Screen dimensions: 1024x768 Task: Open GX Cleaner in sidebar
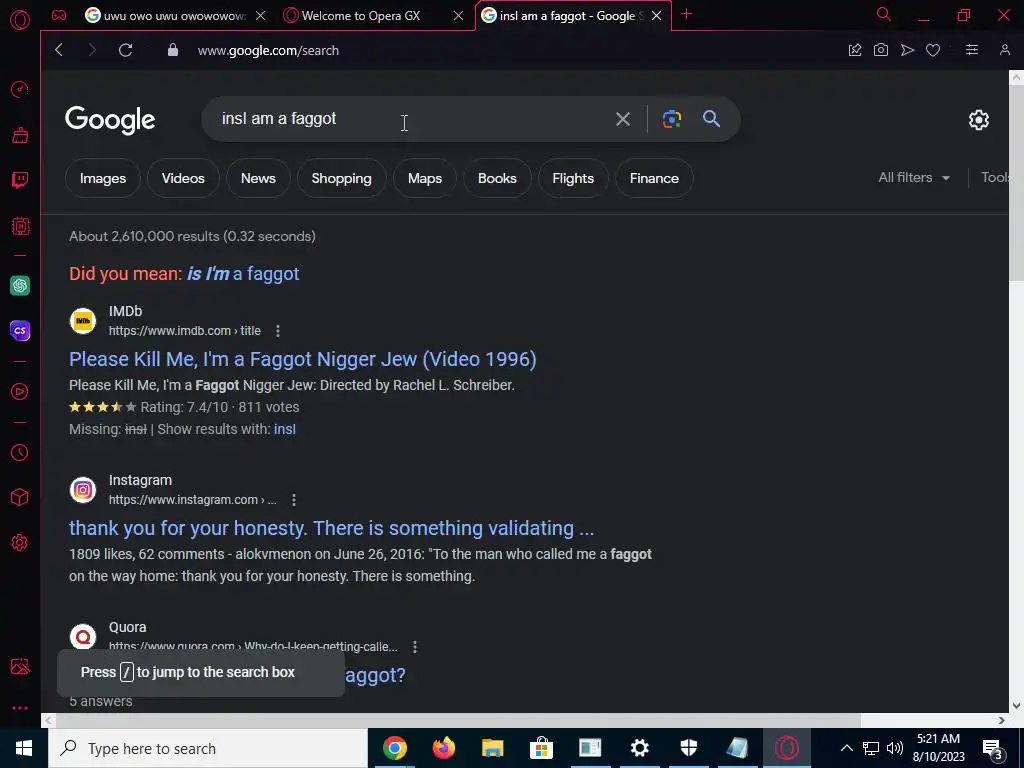tap(20, 135)
